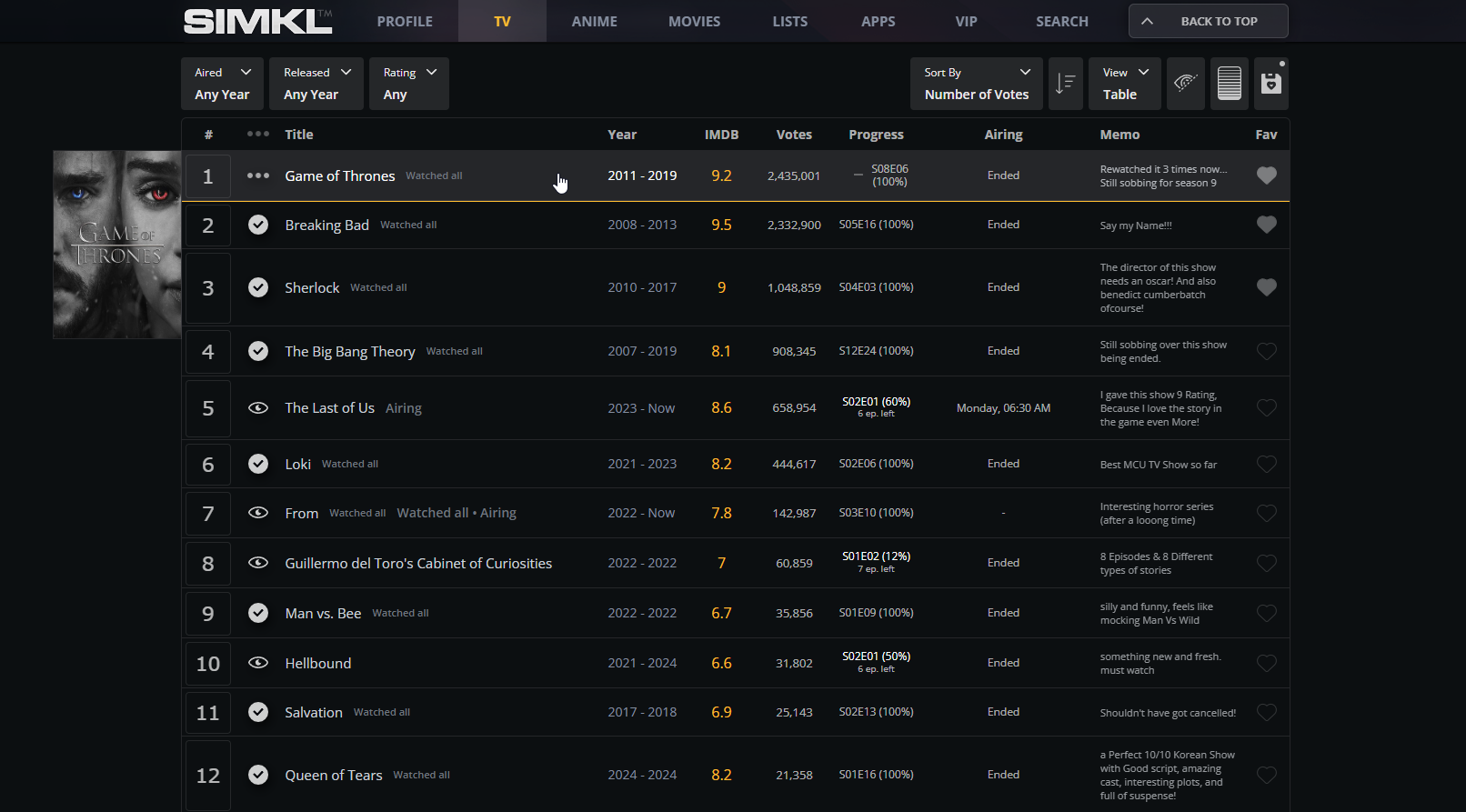Toggle the descending sort order icon
This screenshot has width=1466, height=812.
pos(1065,84)
